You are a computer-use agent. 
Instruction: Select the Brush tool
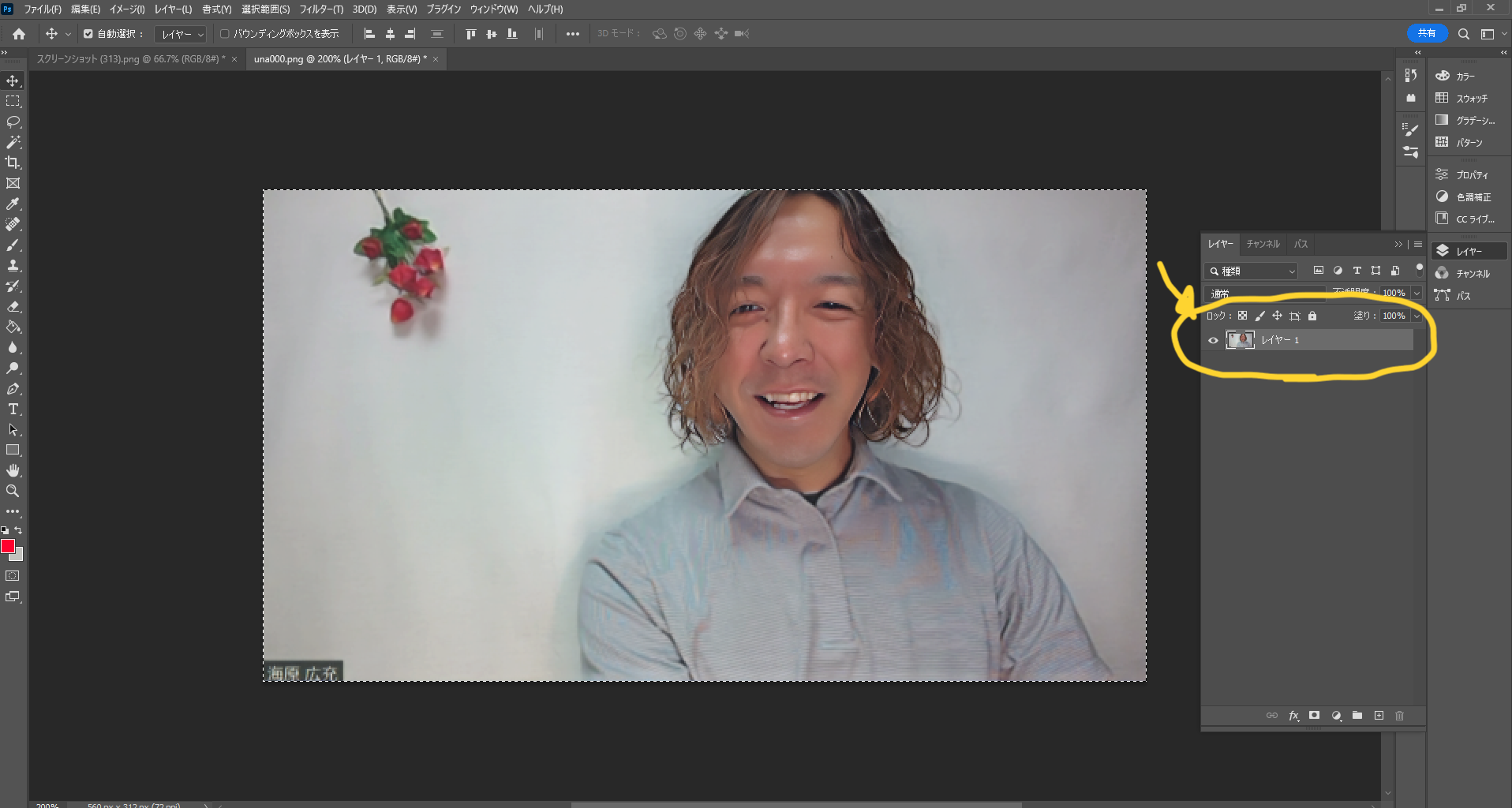coord(13,245)
